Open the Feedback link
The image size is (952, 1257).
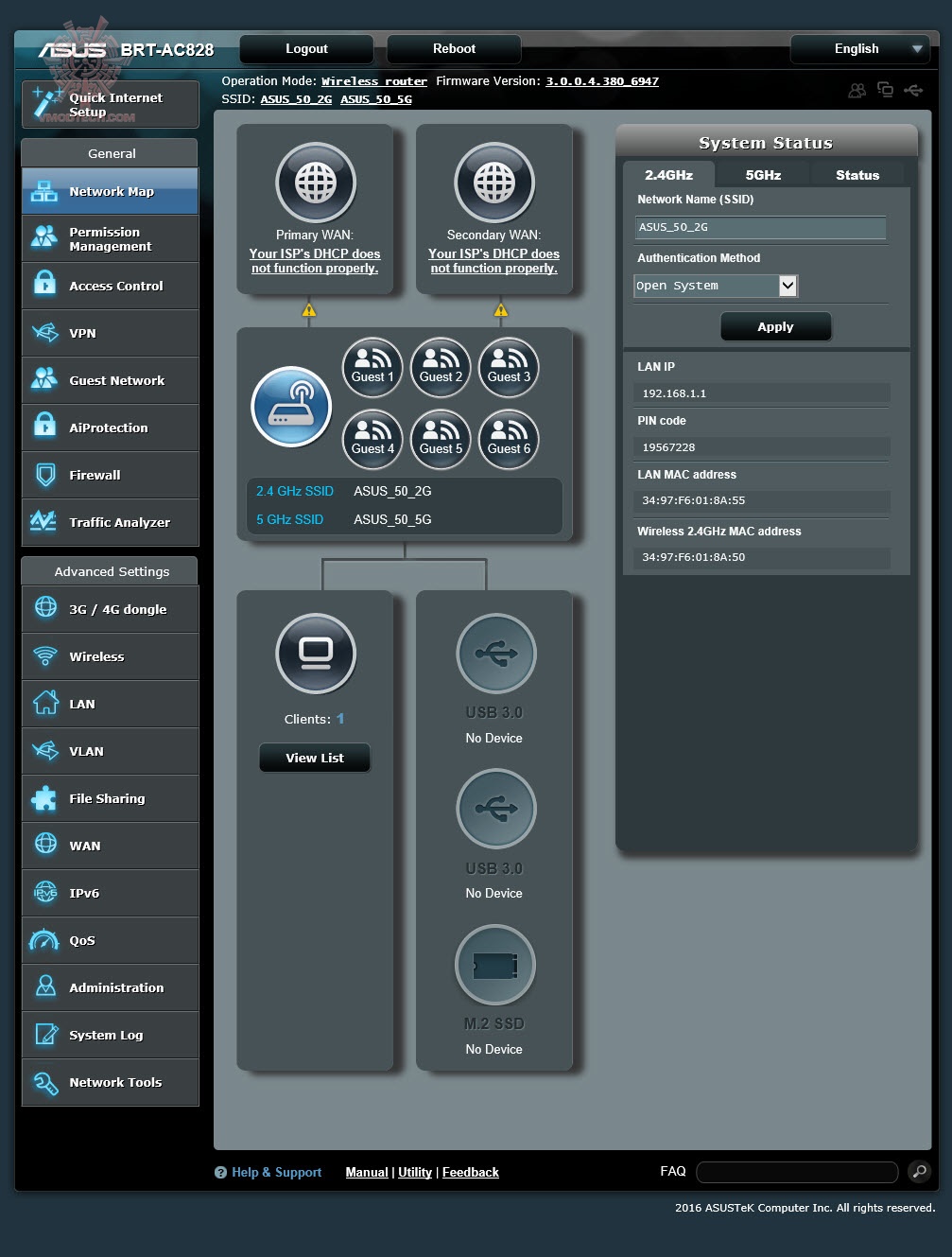471,1172
